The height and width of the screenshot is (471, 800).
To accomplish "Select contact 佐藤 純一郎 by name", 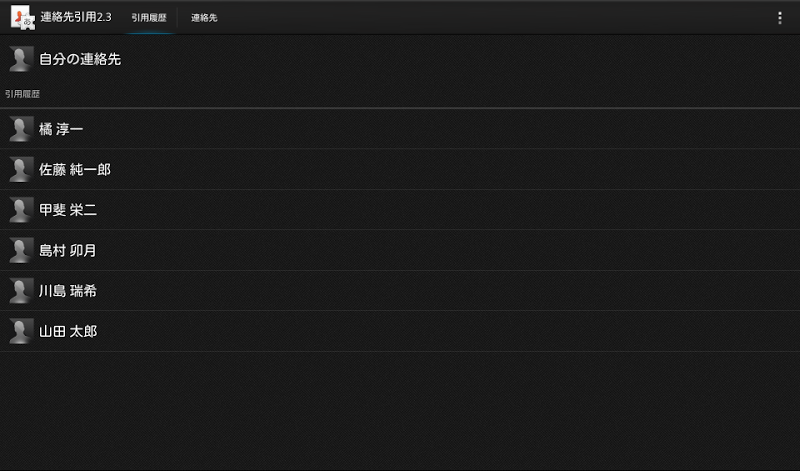I will click(x=75, y=169).
